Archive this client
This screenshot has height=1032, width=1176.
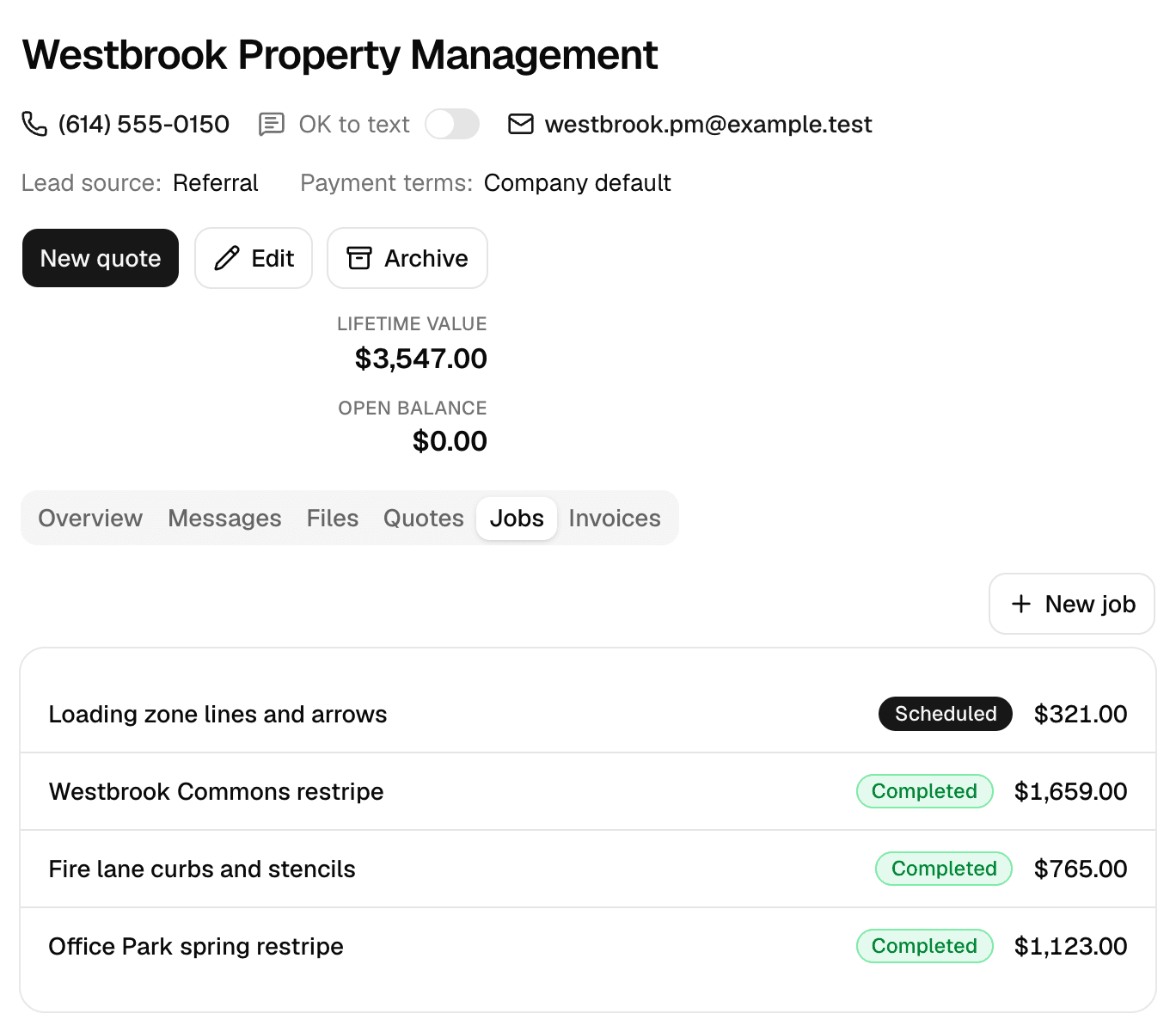[x=407, y=258]
